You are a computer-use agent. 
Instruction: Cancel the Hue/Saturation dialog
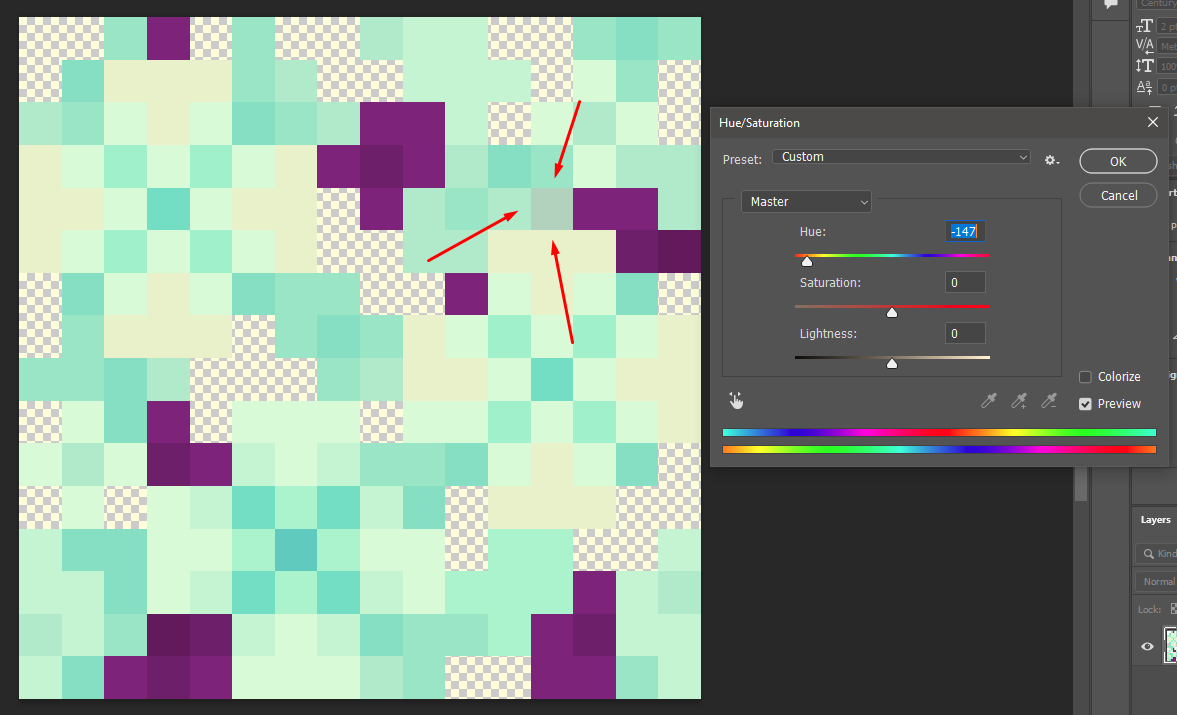(x=1118, y=195)
